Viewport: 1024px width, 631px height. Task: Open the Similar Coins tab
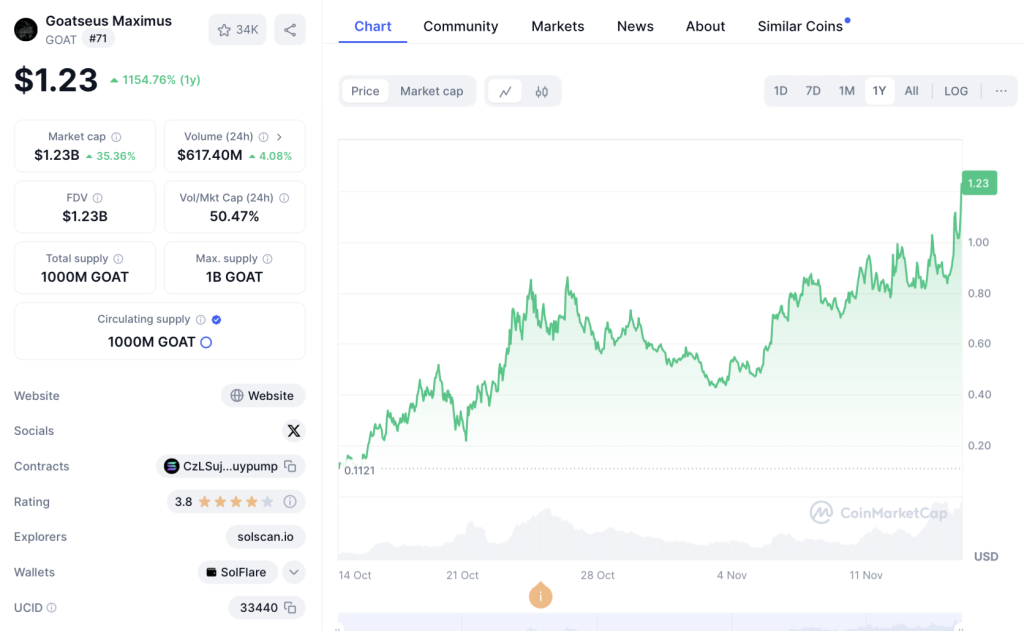point(801,27)
